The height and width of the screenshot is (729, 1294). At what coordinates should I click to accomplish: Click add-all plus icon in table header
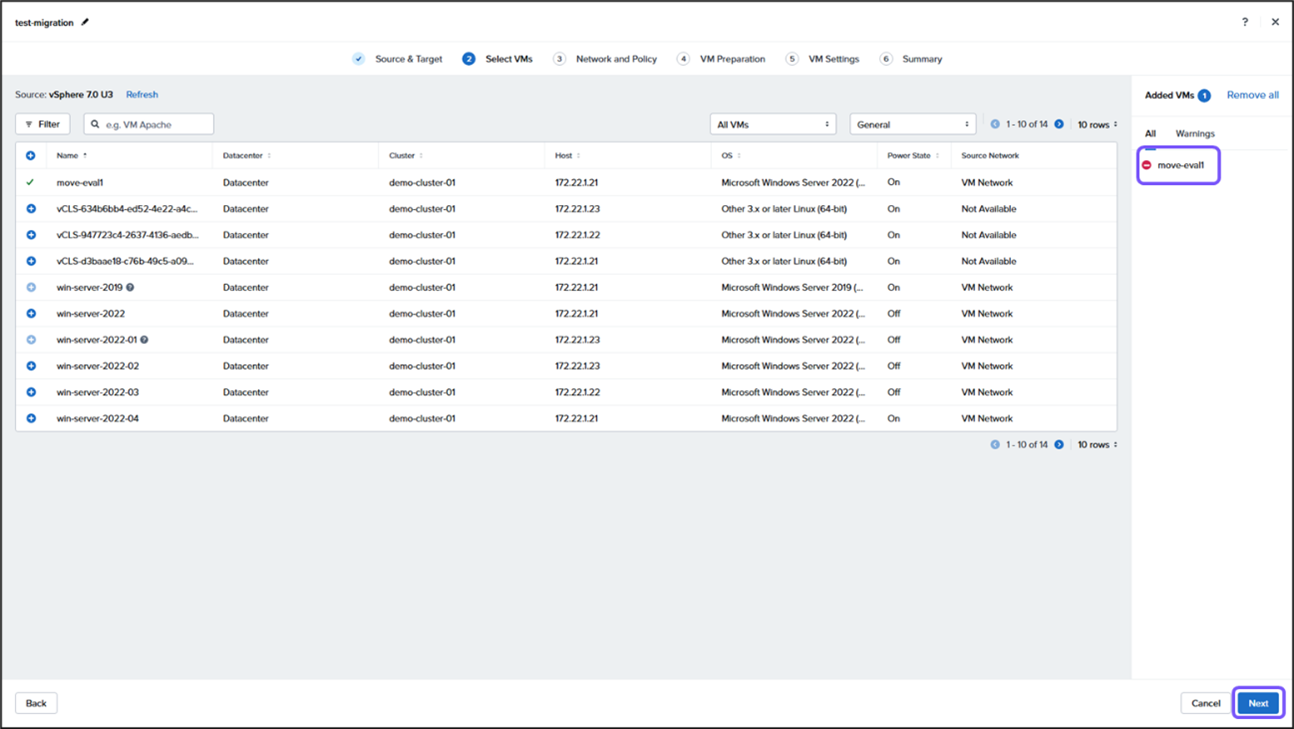coord(31,156)
